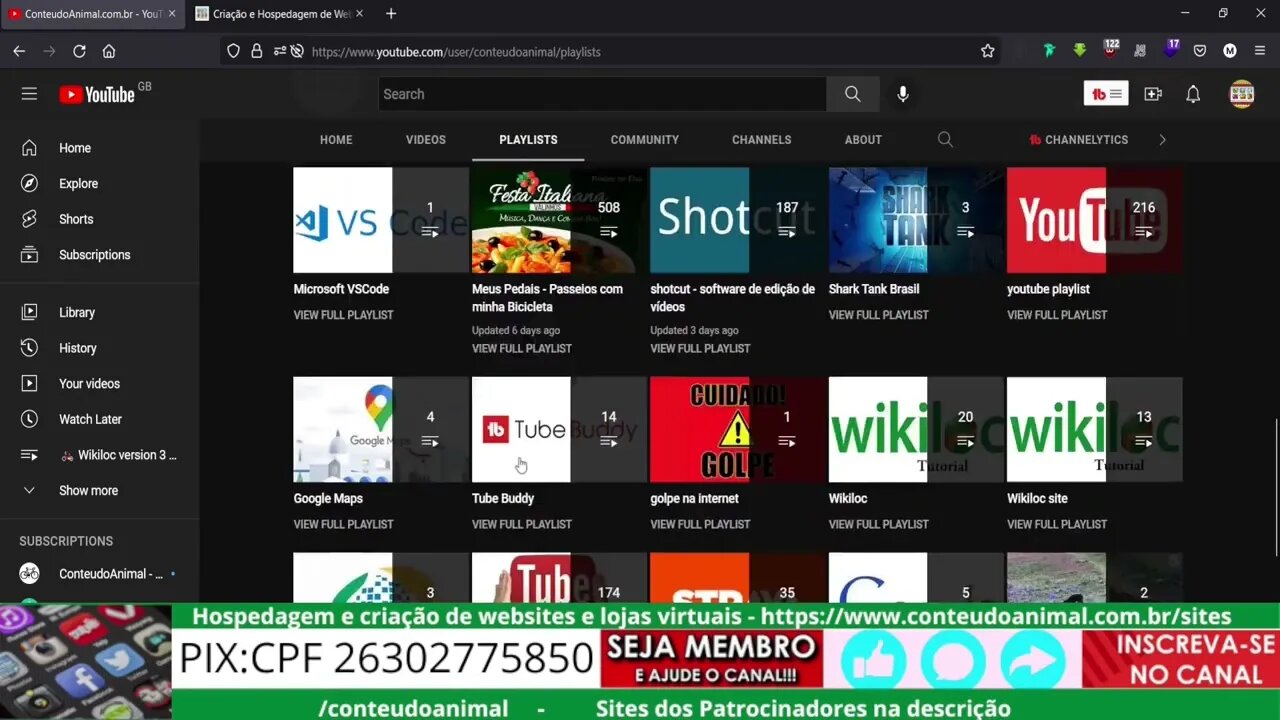Open the Create video icon
This screenshot has height=720, width=1280.
point(1153,94)
